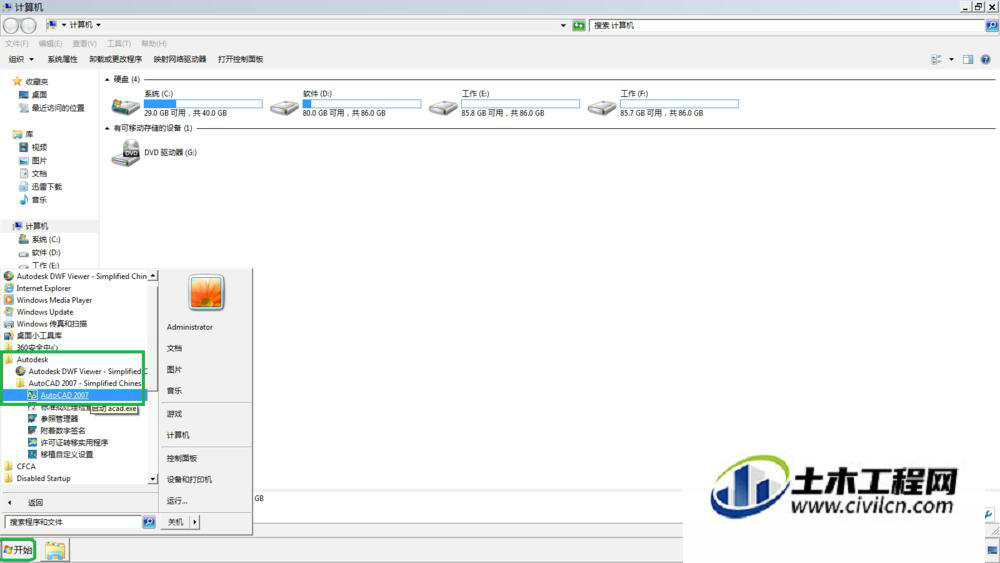Viewport: 1000px width, 563px height.
Task: Open the address bar history dropdown arrow
Action: (563, 26)
